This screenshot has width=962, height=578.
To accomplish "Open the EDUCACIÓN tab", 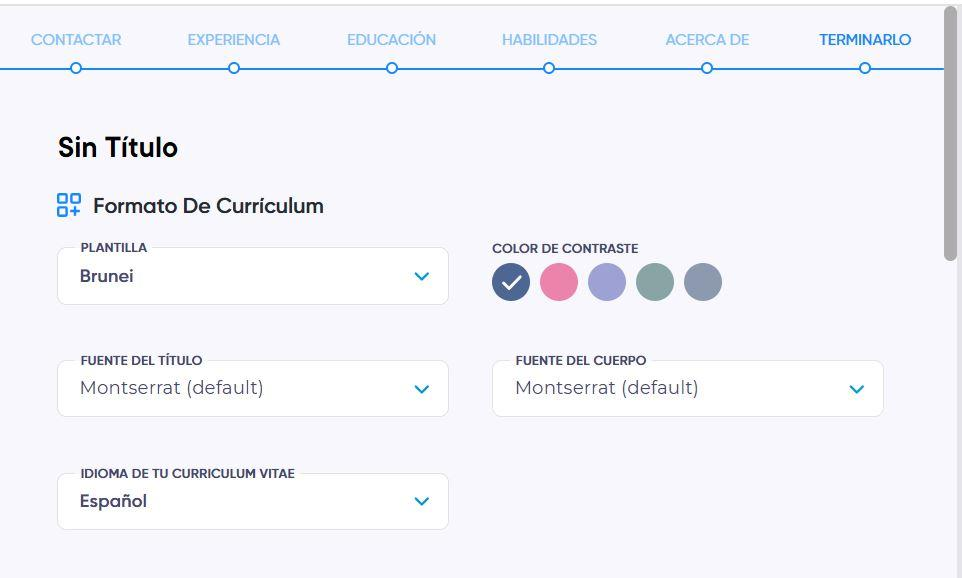I will [391, 40].
